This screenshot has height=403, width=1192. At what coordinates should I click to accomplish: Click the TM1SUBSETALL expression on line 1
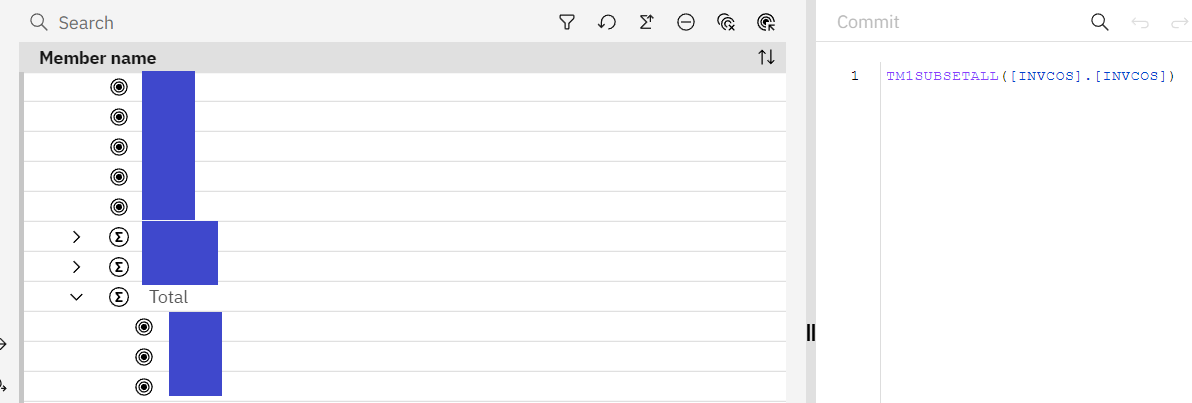(1030, 76)
